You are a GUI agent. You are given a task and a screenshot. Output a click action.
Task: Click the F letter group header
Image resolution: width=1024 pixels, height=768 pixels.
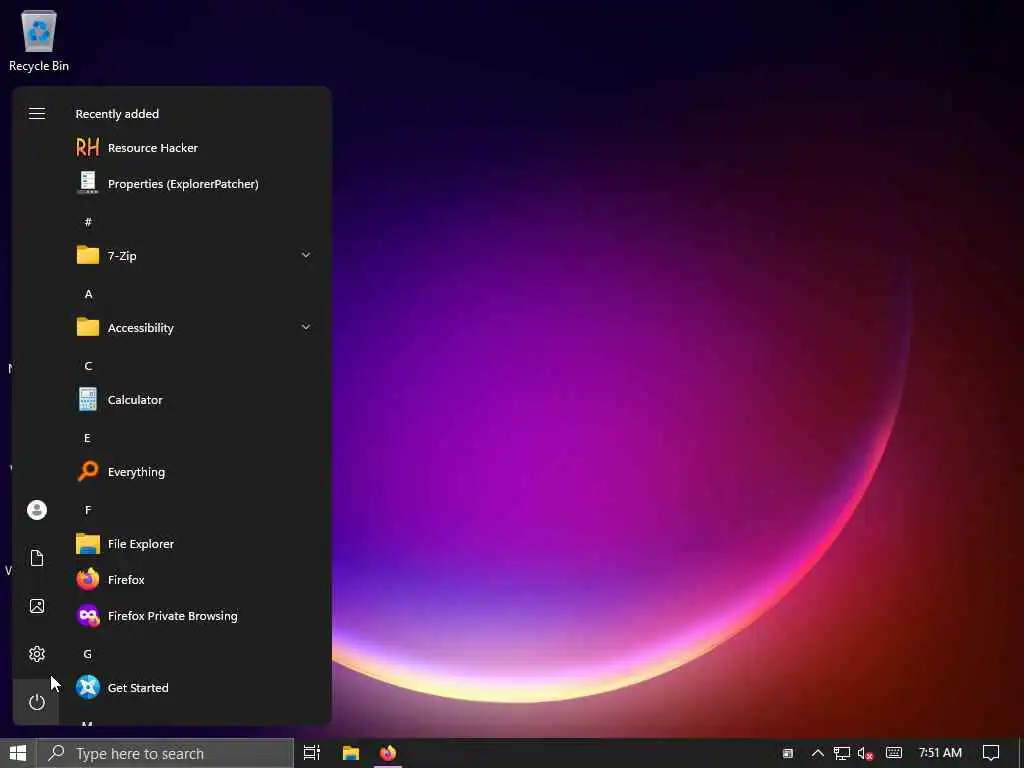(88, 509)
